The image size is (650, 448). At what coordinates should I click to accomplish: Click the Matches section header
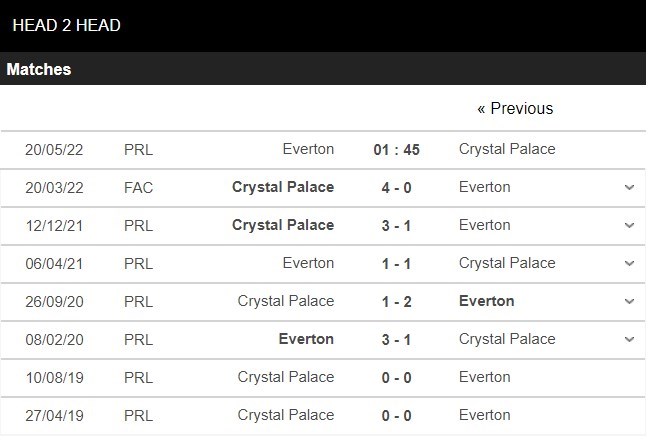pyautogui.click(x=40, y=69)
